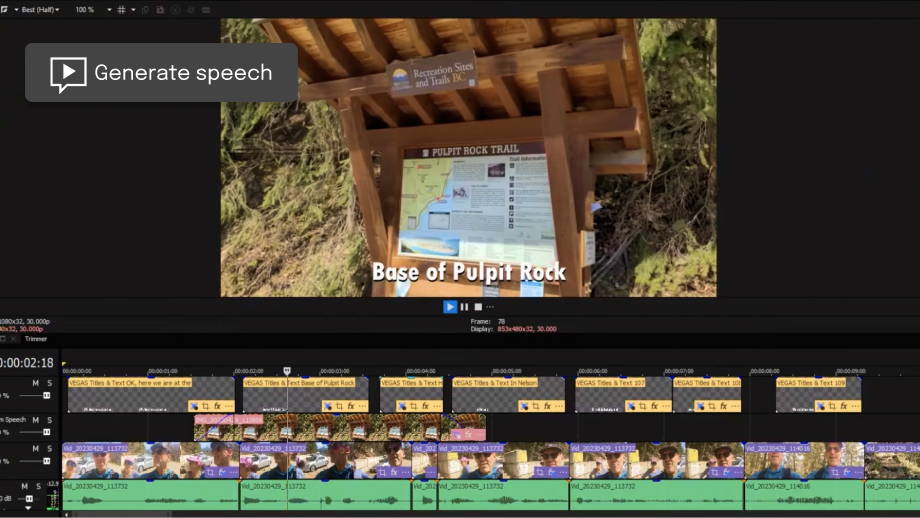Stop the preview playback
The width and height of the screenshot is (920, 518).
[478, 307]
